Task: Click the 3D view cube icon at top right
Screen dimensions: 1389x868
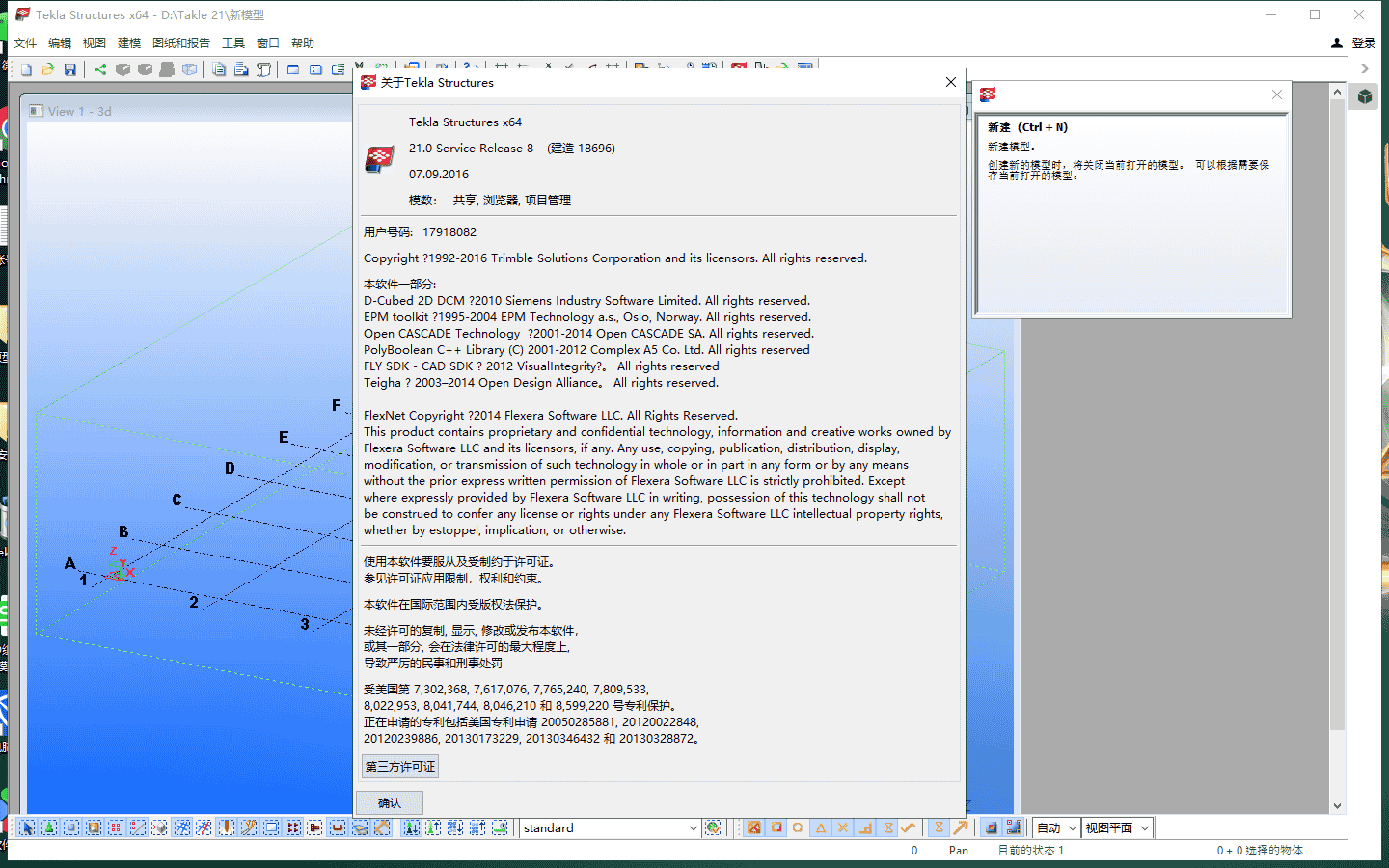Action: tap(1365, 95)
